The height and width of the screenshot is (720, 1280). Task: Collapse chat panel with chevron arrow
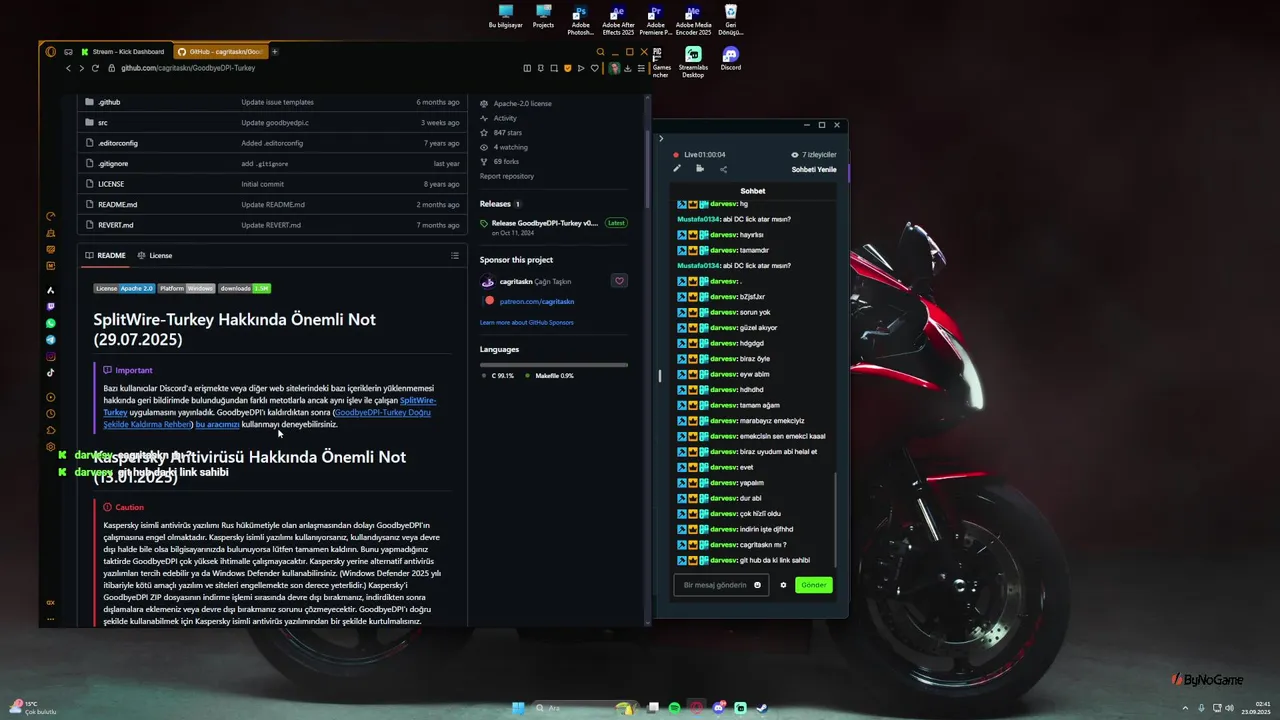tap(661, 139)
